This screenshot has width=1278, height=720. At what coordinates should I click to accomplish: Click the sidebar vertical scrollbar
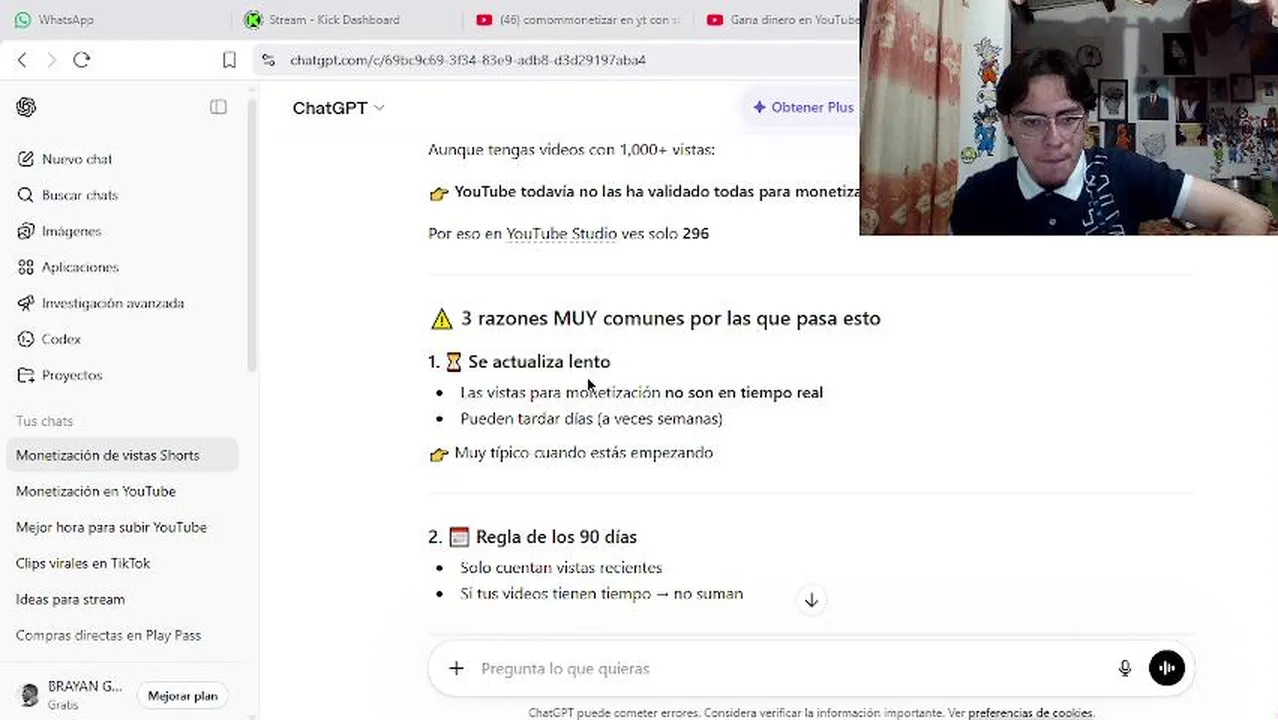[x=252, y=235]
